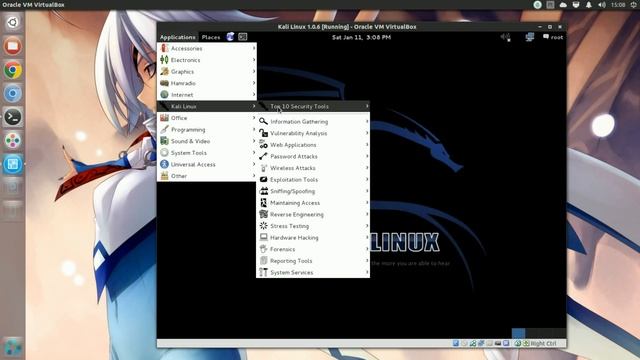The image size is (640, 360).
Task: Open the VirtualBox icon in Ubuntu dock
Action: pyautogui.click(x=13, y=164)
